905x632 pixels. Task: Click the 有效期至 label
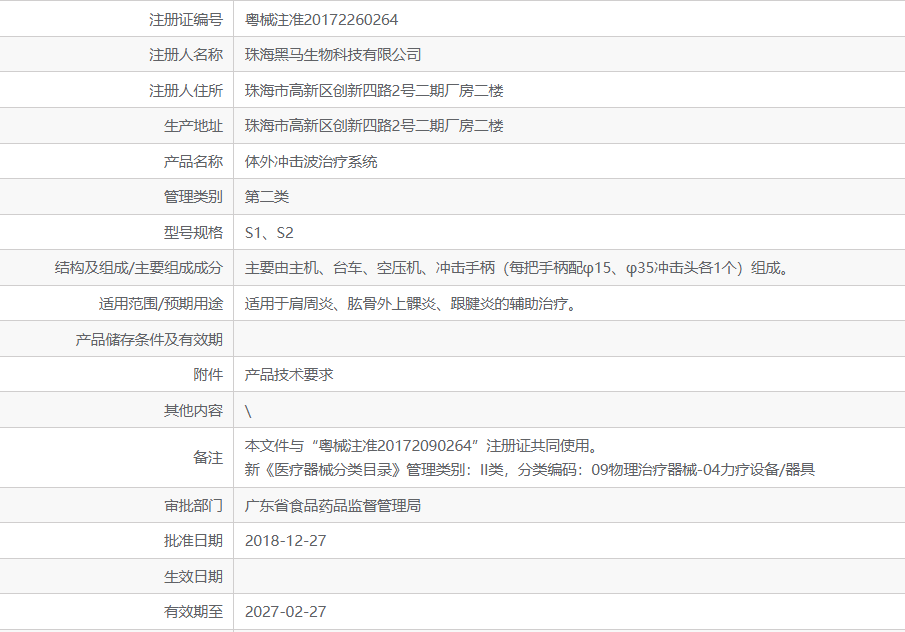click(193, 612)
